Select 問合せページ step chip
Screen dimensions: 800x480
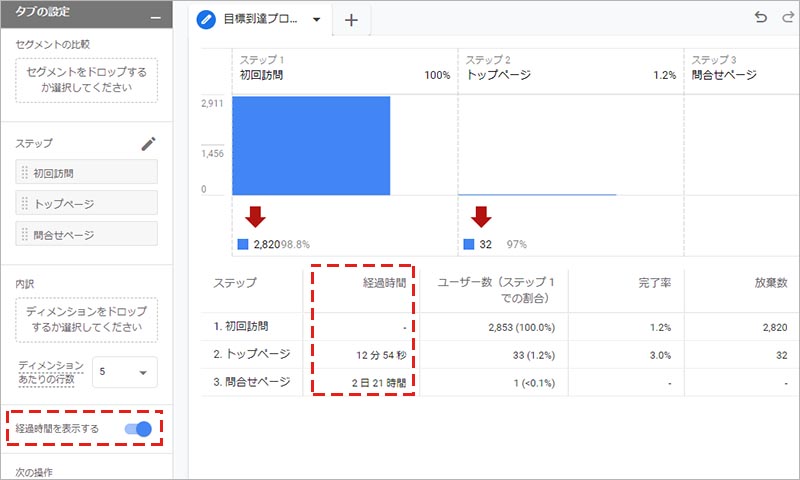(x=86, y=234)
